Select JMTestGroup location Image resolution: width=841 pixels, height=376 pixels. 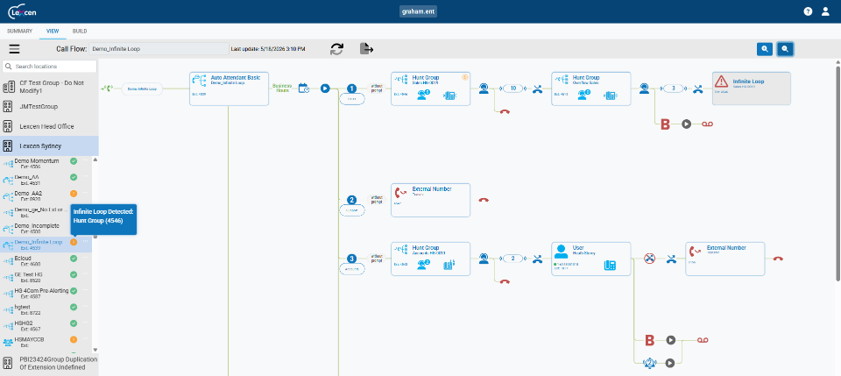[x=49, y=107]
